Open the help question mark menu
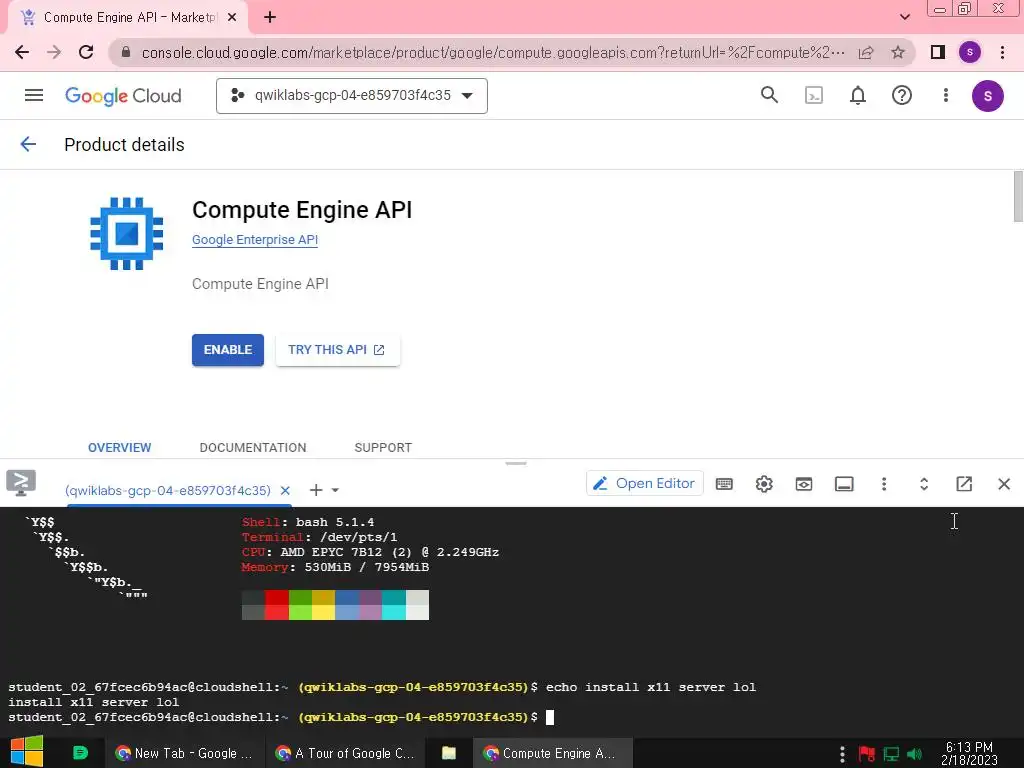 (x=902, y=96)
